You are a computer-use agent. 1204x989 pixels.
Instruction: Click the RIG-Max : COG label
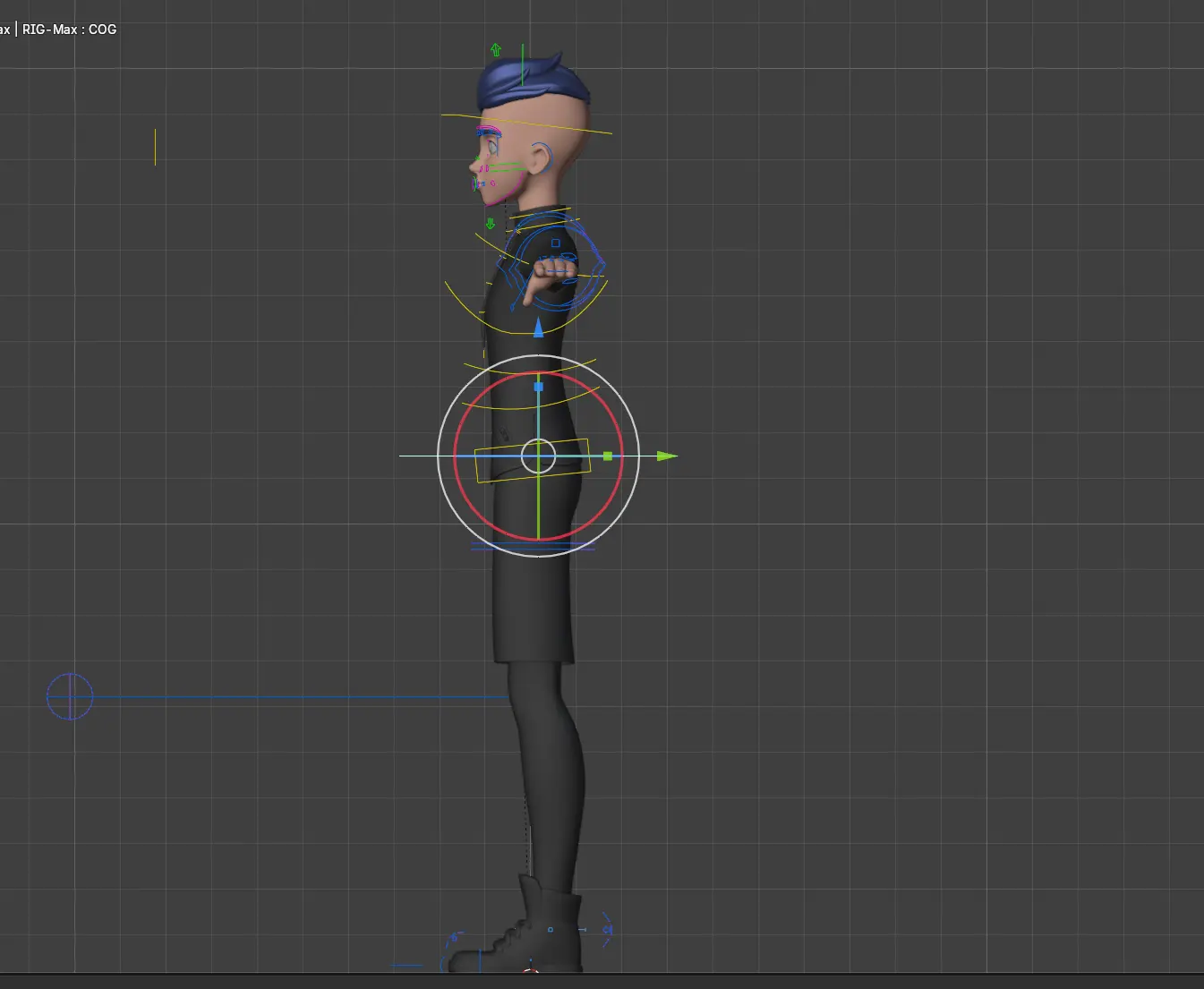(x=69, y=30)
